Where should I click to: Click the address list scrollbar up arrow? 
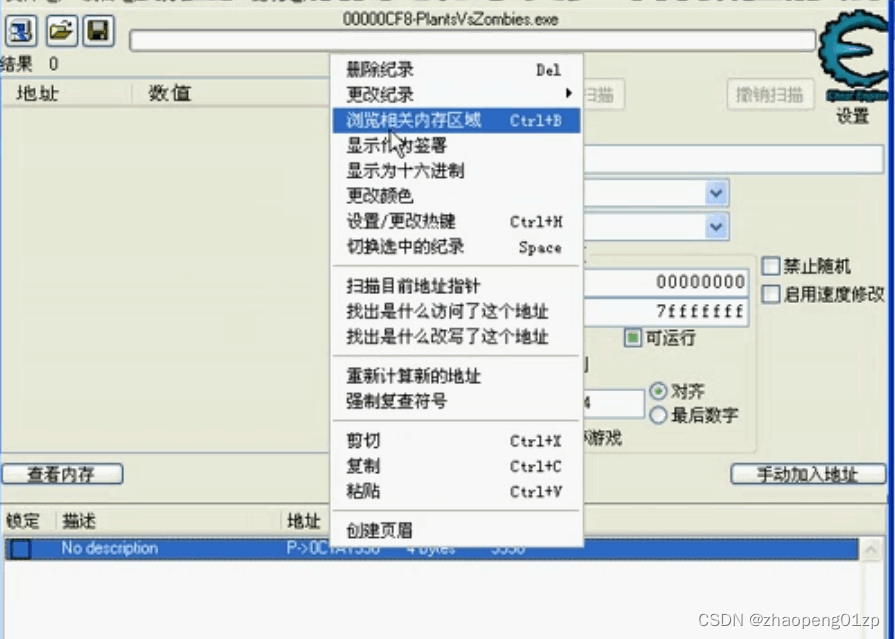pos(872,549)
